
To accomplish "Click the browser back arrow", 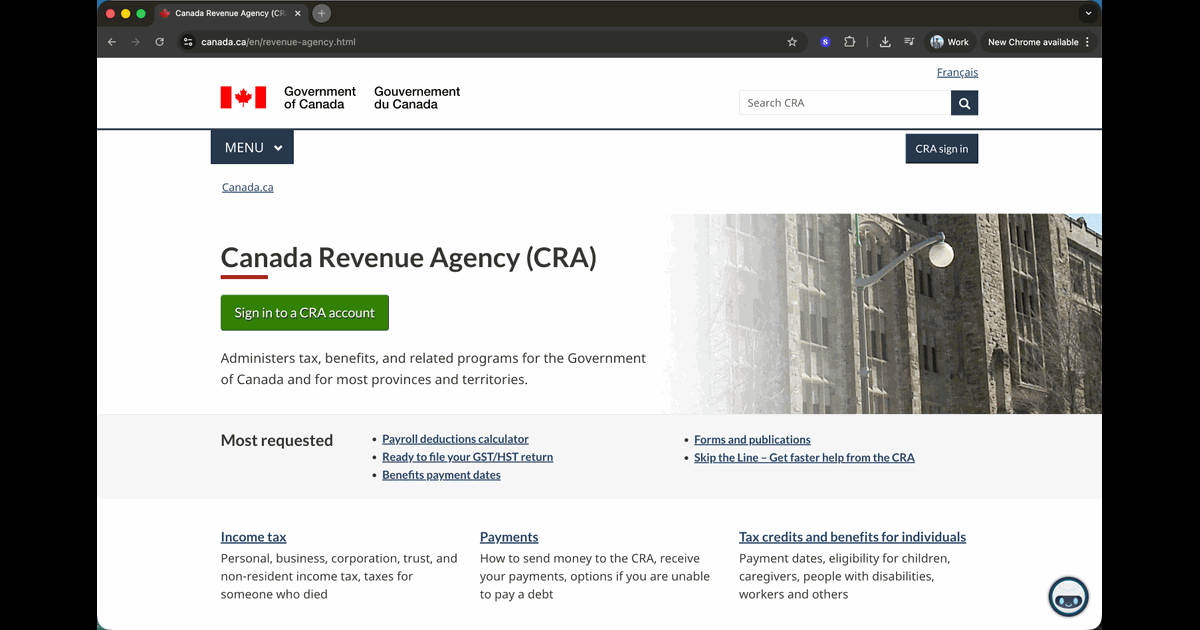I will pyautogui.click(x=112, y=42).
